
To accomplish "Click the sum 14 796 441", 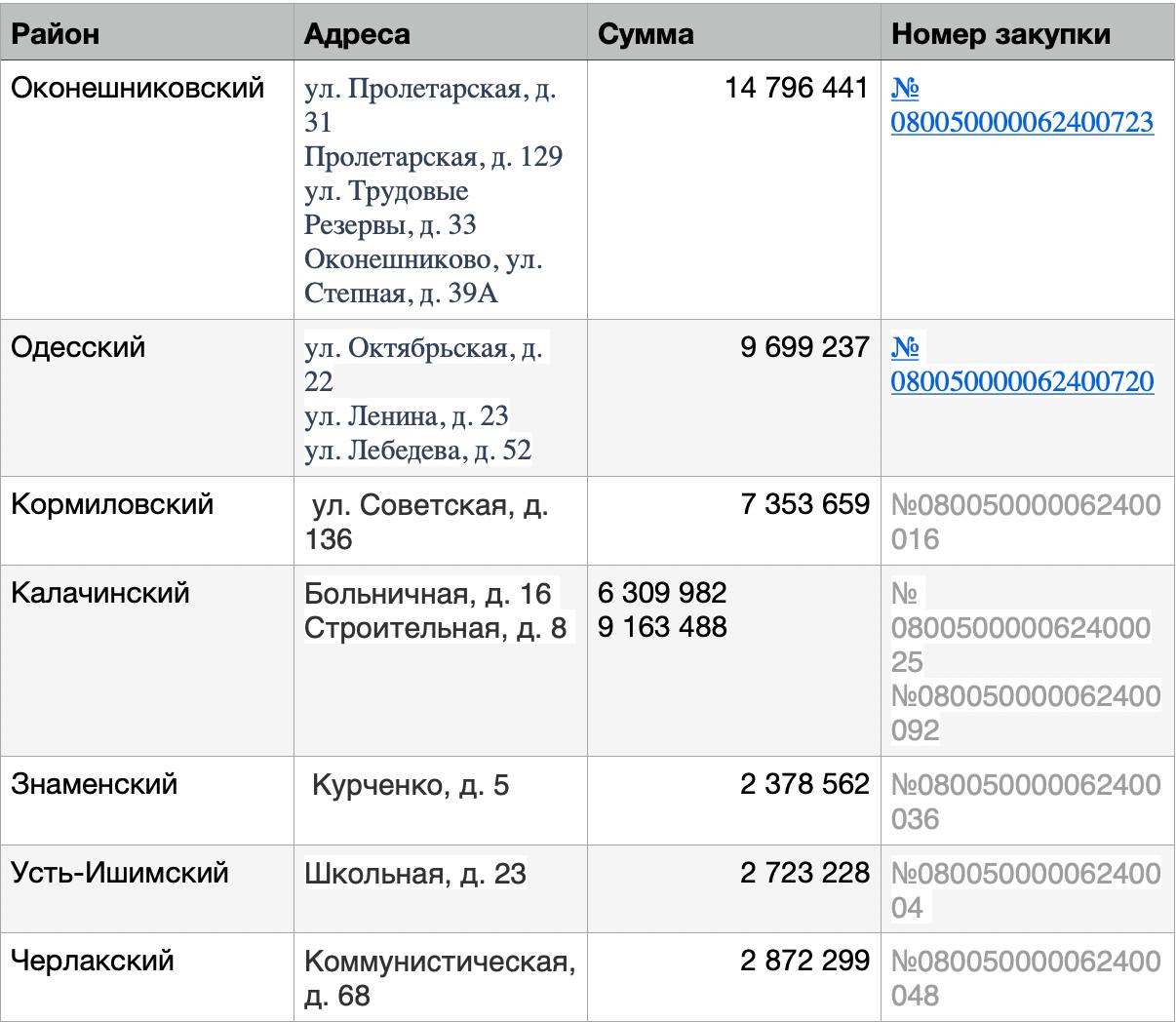I will point(796,89).
